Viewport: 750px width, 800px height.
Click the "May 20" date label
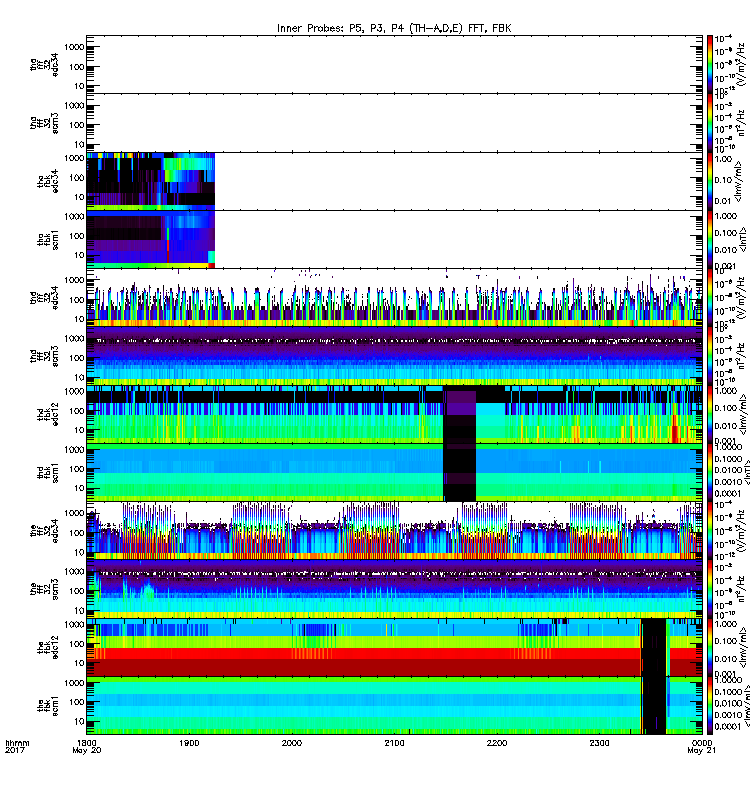click(x=87, y=751)
